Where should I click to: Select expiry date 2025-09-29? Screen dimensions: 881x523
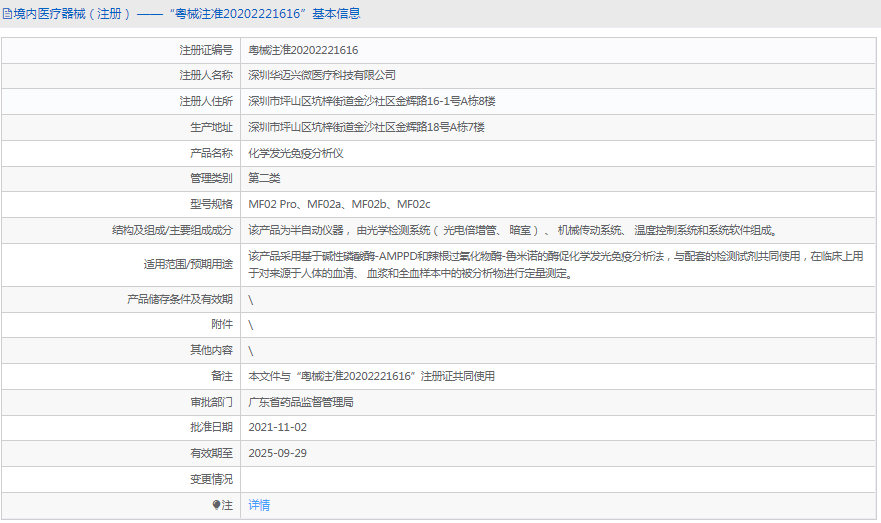point(278,453)
